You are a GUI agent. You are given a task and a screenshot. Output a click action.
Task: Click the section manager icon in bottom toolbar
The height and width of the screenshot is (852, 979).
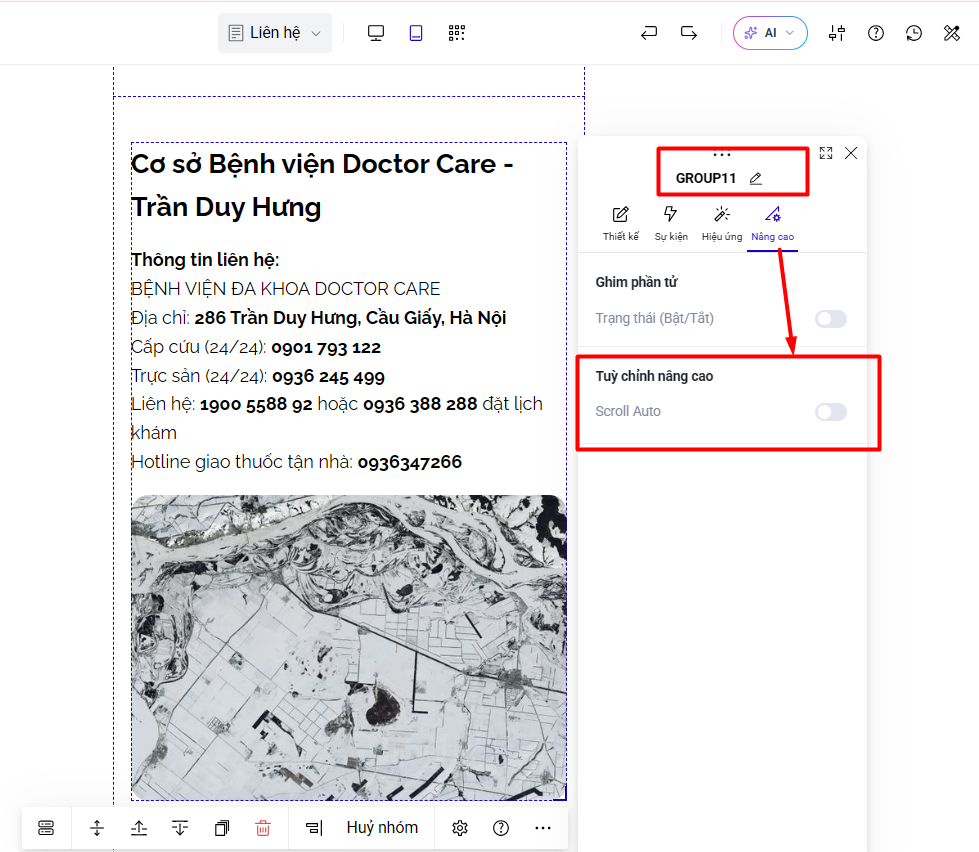coord(46,828)
